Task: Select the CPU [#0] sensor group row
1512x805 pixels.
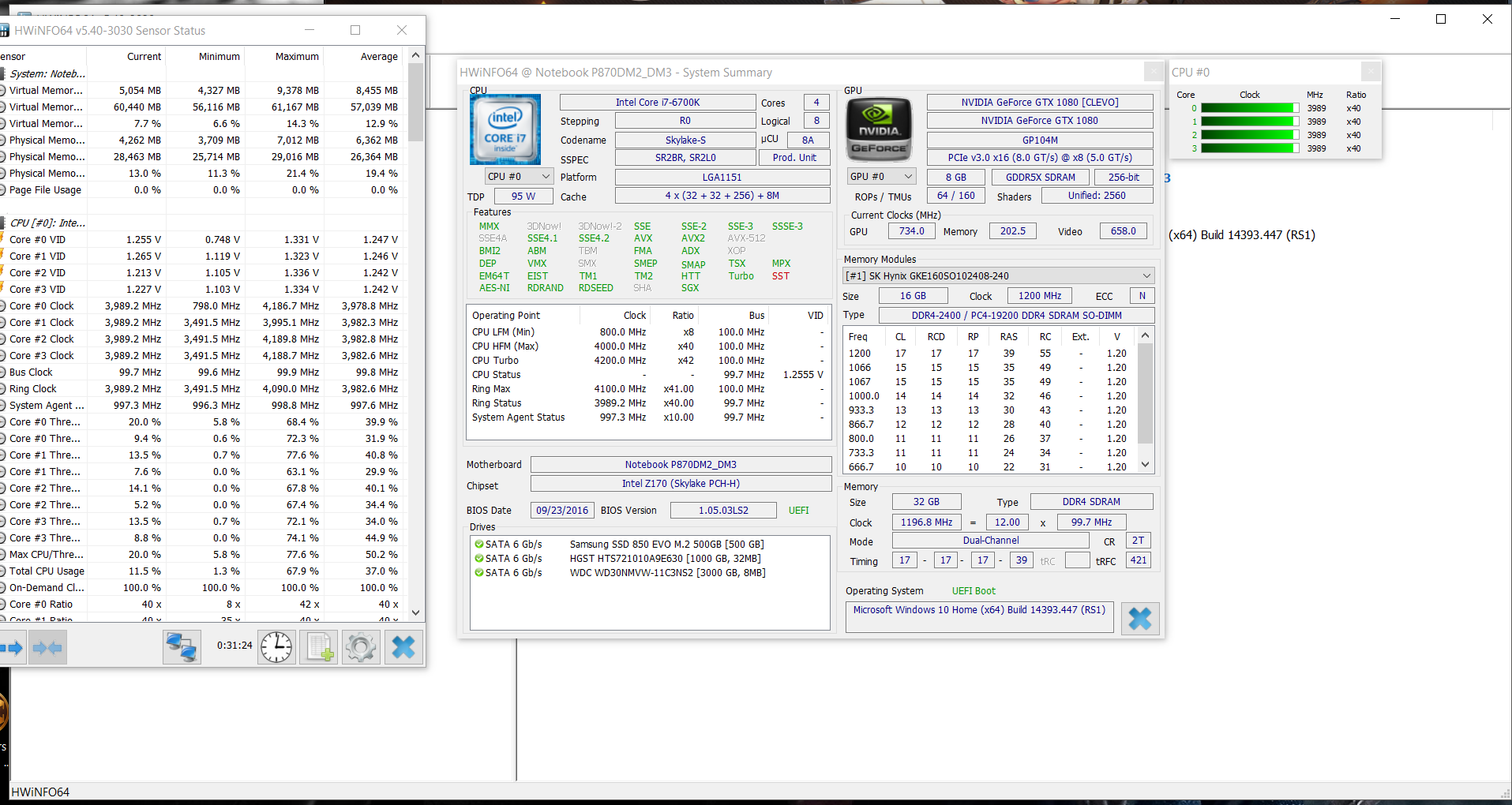Action: pos(47,223)
